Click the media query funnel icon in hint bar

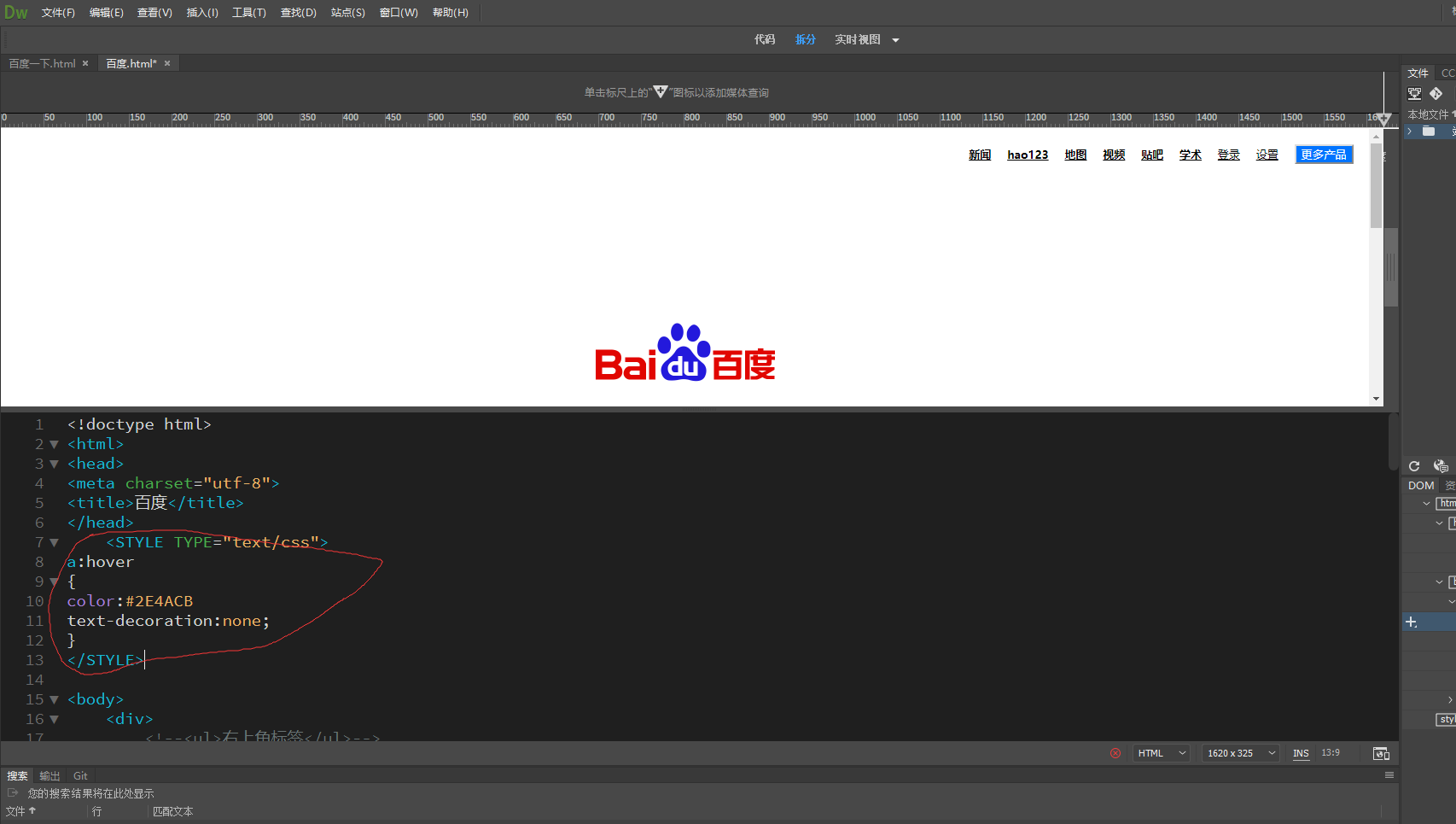pyautogui.click(x=661, y=91)
